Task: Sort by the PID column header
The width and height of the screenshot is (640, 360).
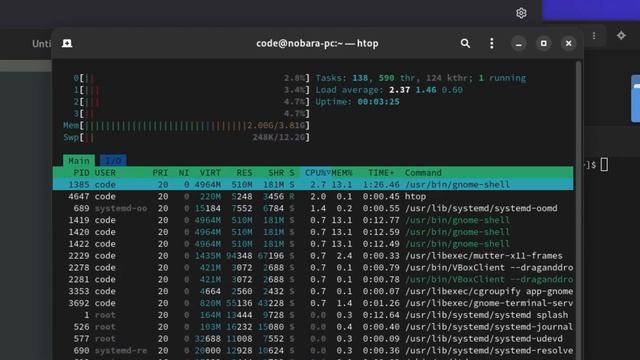Action: pyautogui.click(x=82, y=173)
